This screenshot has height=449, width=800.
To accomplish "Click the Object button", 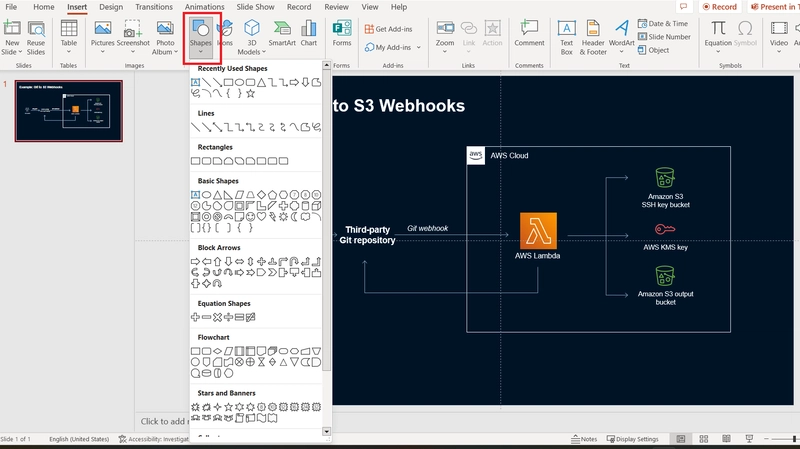I will (654, 50).
